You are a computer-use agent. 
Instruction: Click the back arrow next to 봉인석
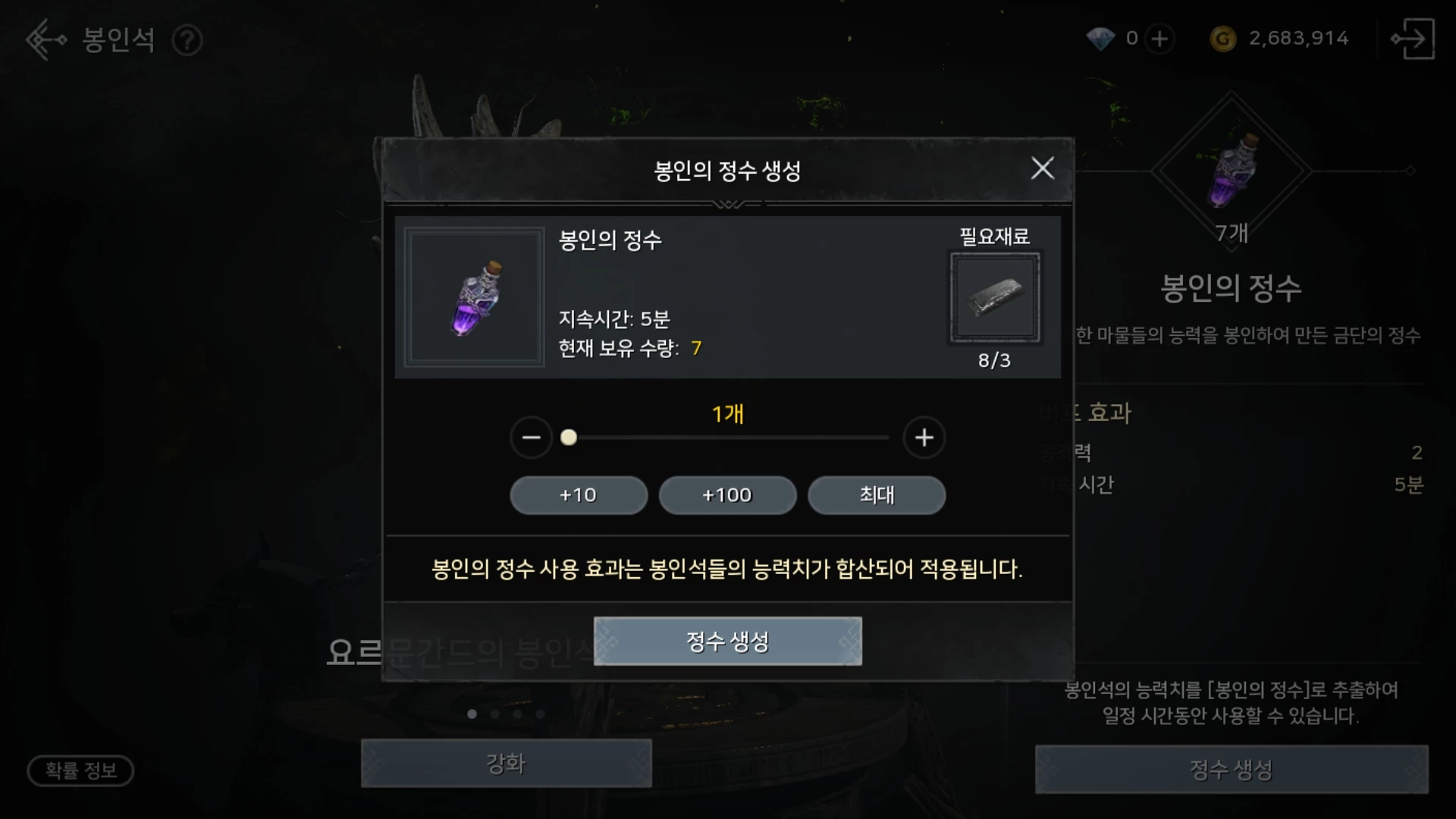[x=46, y=39]
